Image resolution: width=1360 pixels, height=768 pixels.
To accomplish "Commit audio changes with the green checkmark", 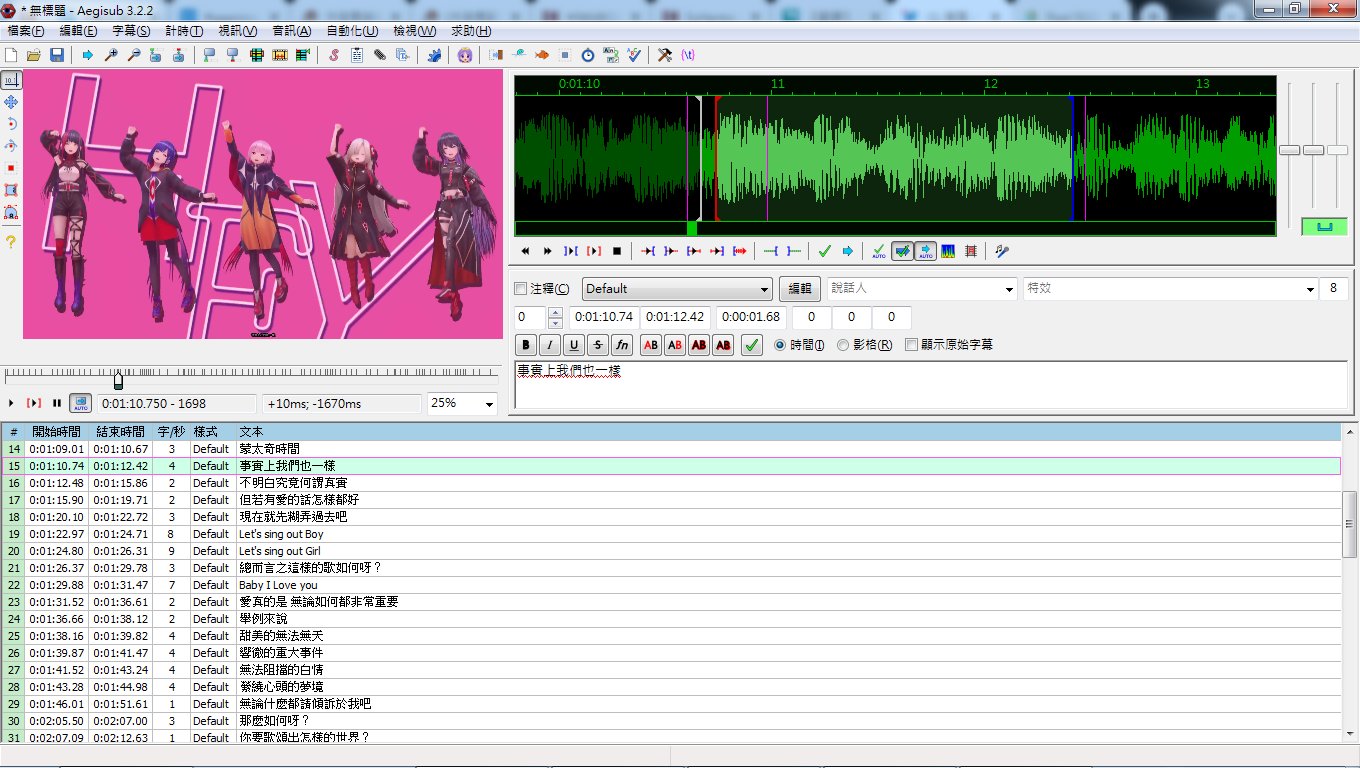I will coord(824,251).
